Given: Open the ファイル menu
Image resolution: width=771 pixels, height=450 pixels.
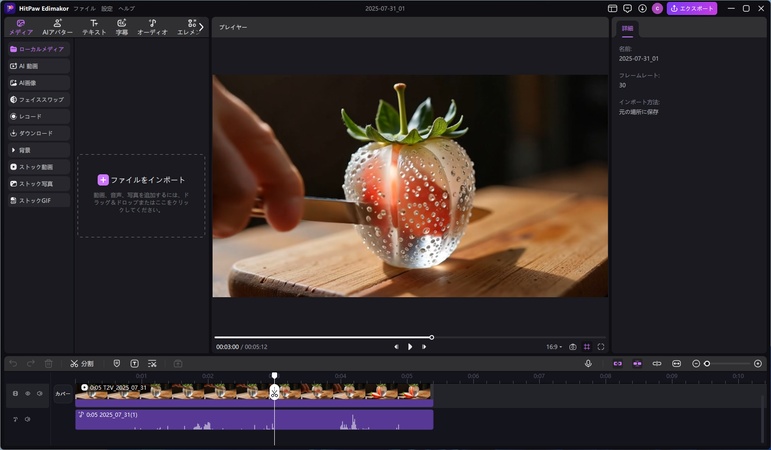Looking at the screenshot, I should coord(84,8).
